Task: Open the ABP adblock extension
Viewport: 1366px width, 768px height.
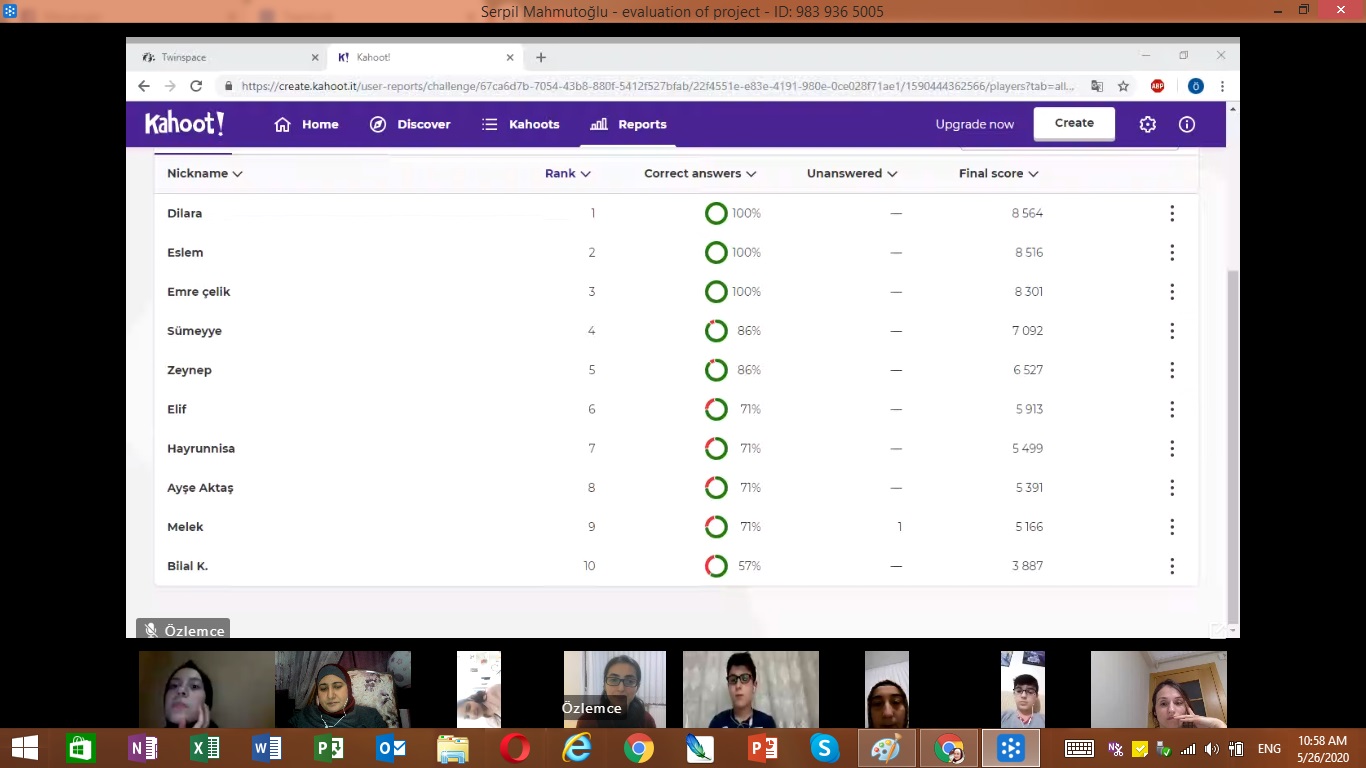Action: coord(1157,86)
